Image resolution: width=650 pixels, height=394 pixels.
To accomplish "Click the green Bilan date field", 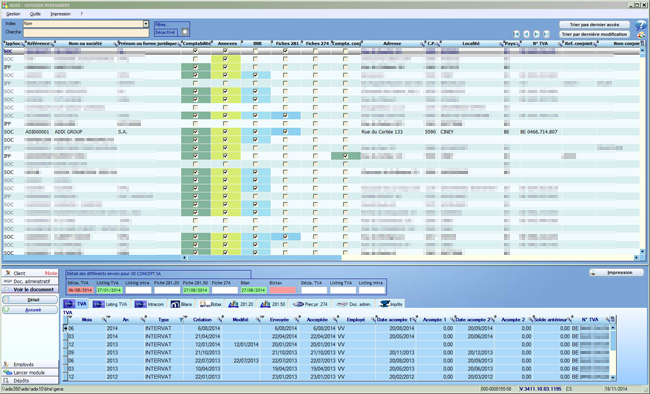I will coord(253,290).
